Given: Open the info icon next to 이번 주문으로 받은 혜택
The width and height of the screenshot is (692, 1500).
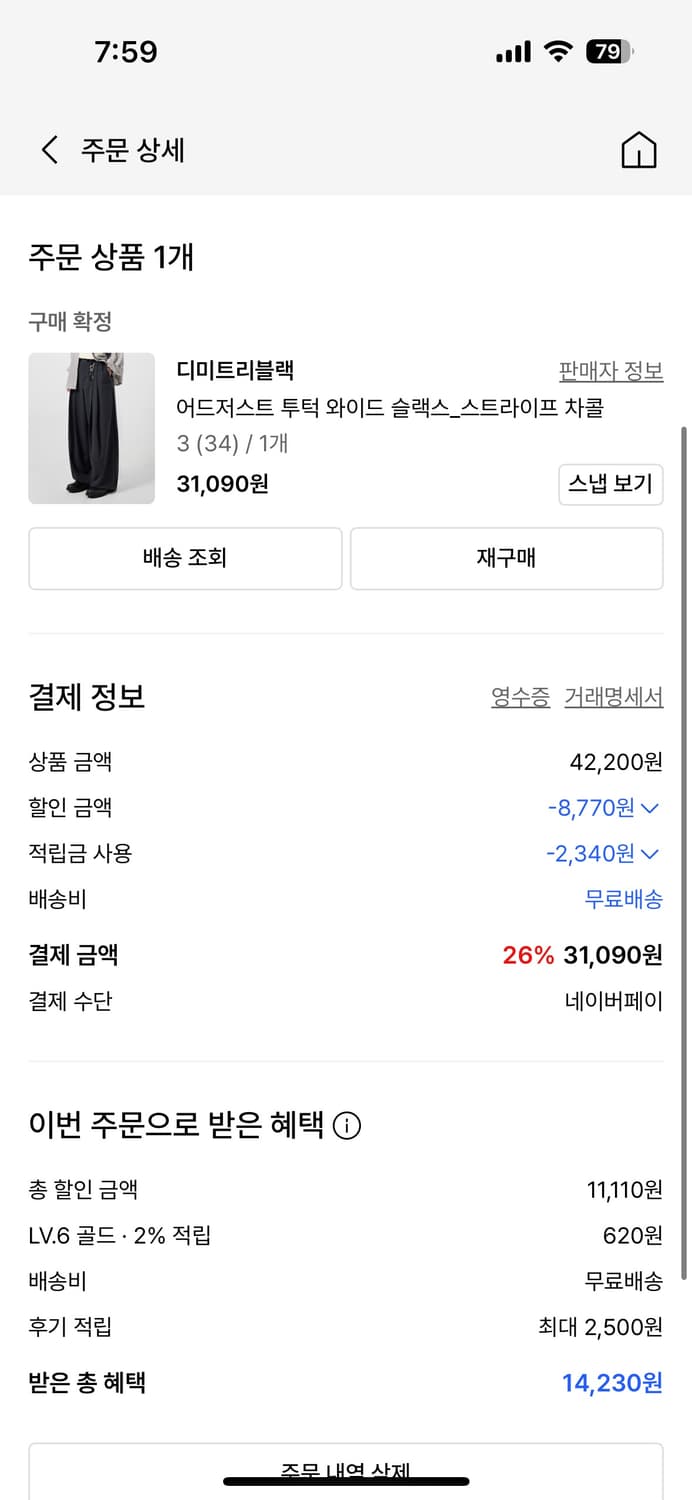Looking at the screenshot, I should coord(345,1125).
